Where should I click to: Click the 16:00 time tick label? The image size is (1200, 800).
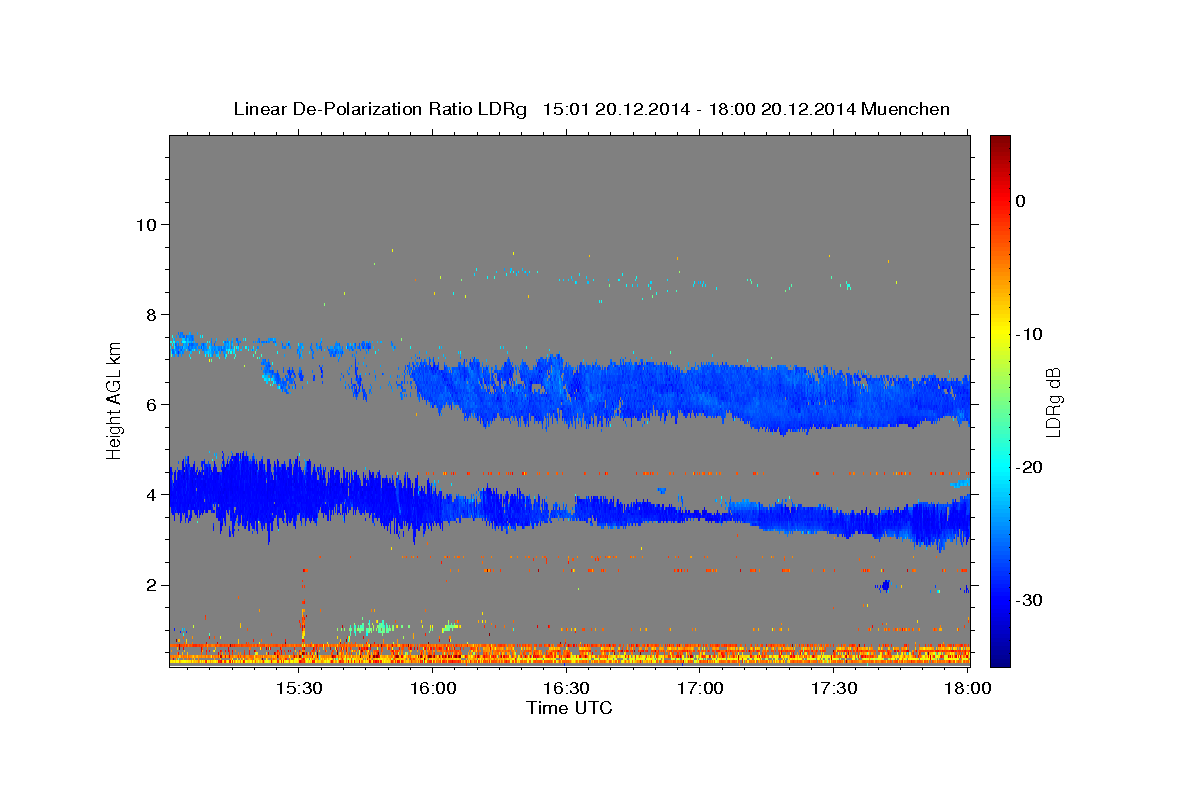click(x=433, y=689)
